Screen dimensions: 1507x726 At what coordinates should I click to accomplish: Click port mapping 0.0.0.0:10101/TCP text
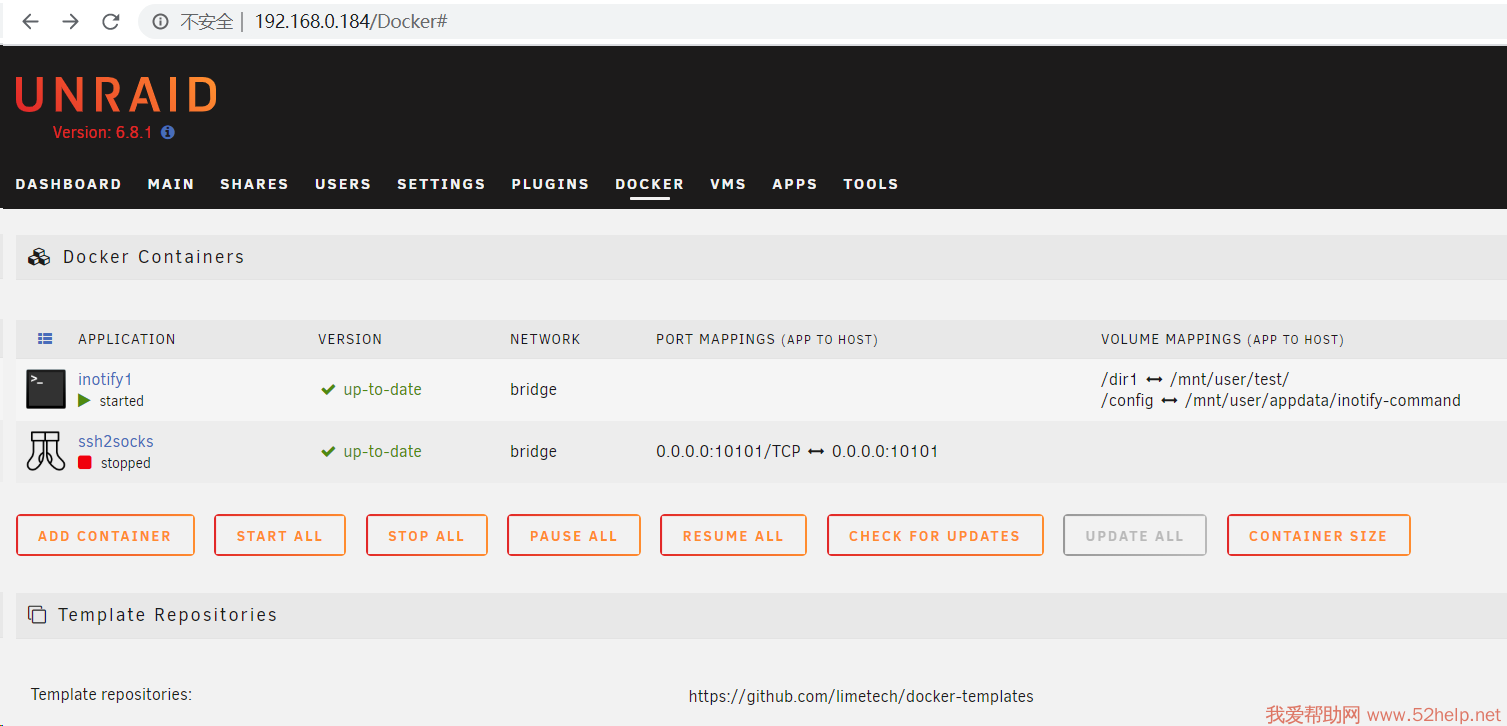point(728,451)
